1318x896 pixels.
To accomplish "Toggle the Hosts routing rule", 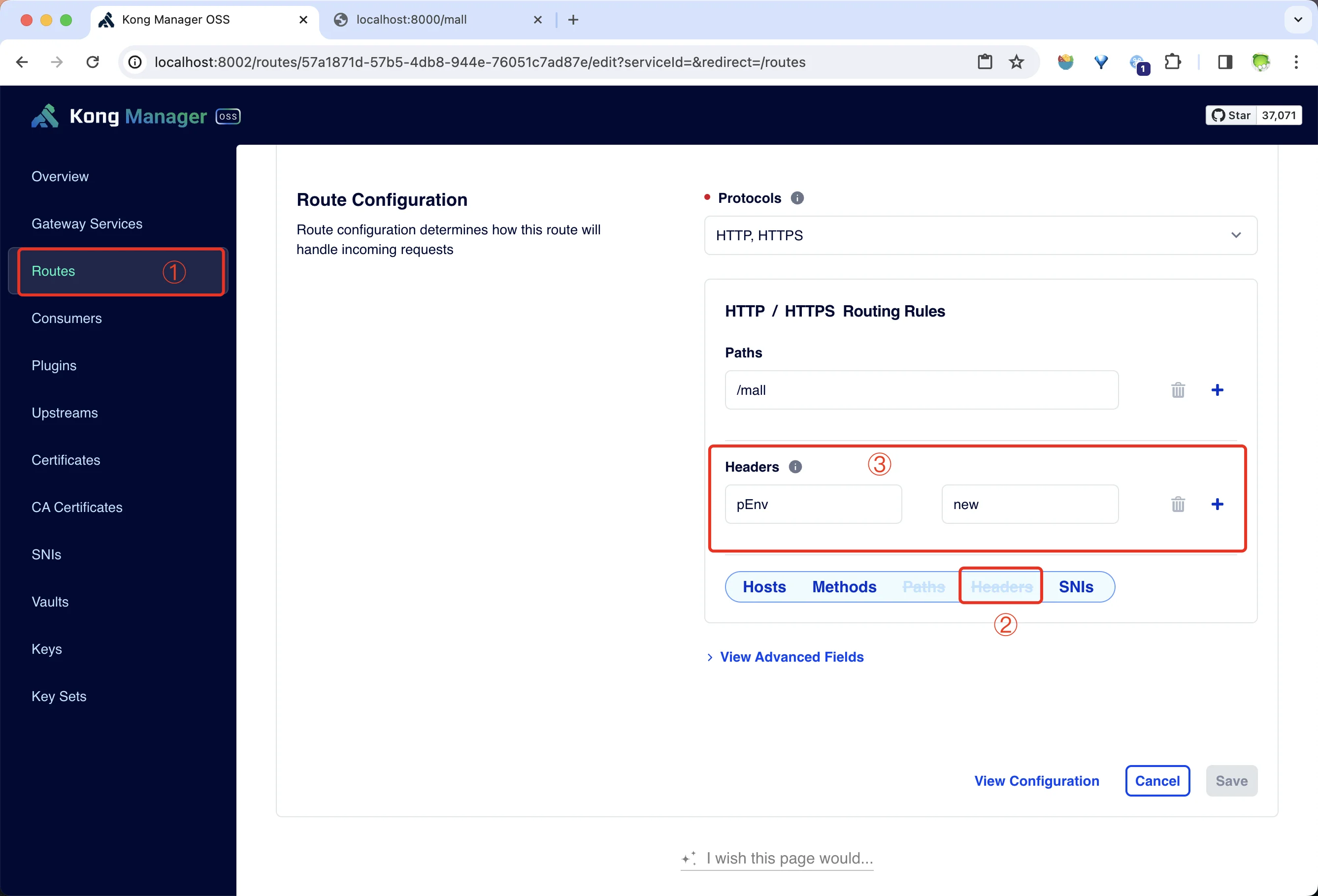I will (764, 586).
